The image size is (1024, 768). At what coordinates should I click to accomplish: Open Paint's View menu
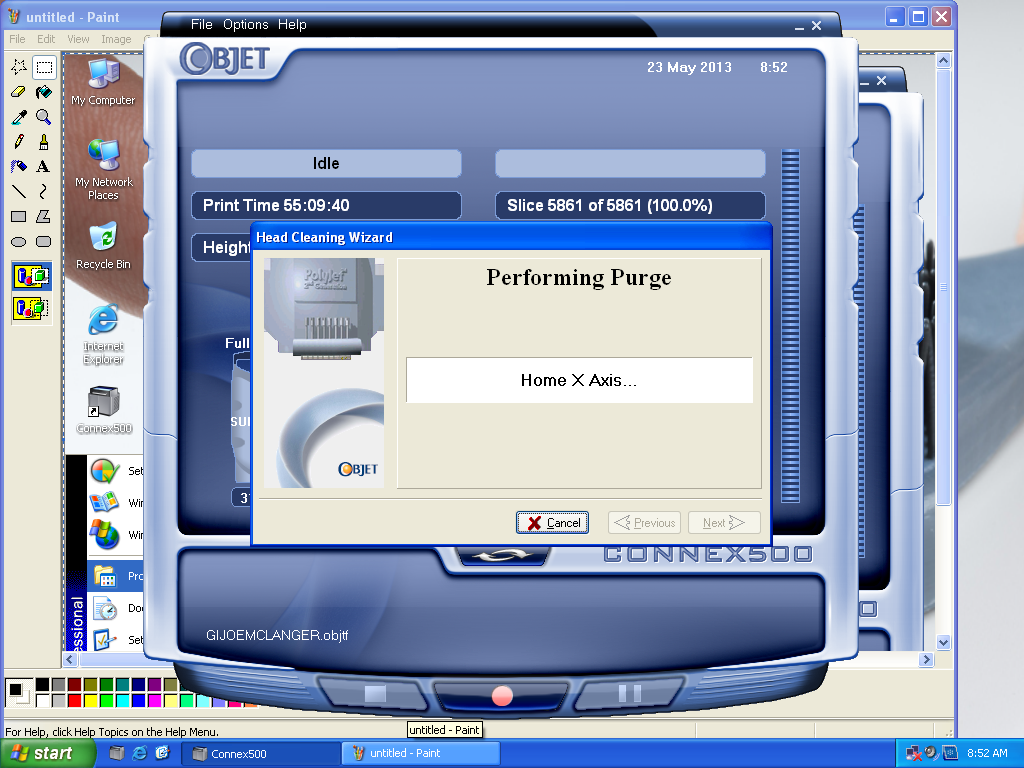pyautogui.click(x=78, y=39)
